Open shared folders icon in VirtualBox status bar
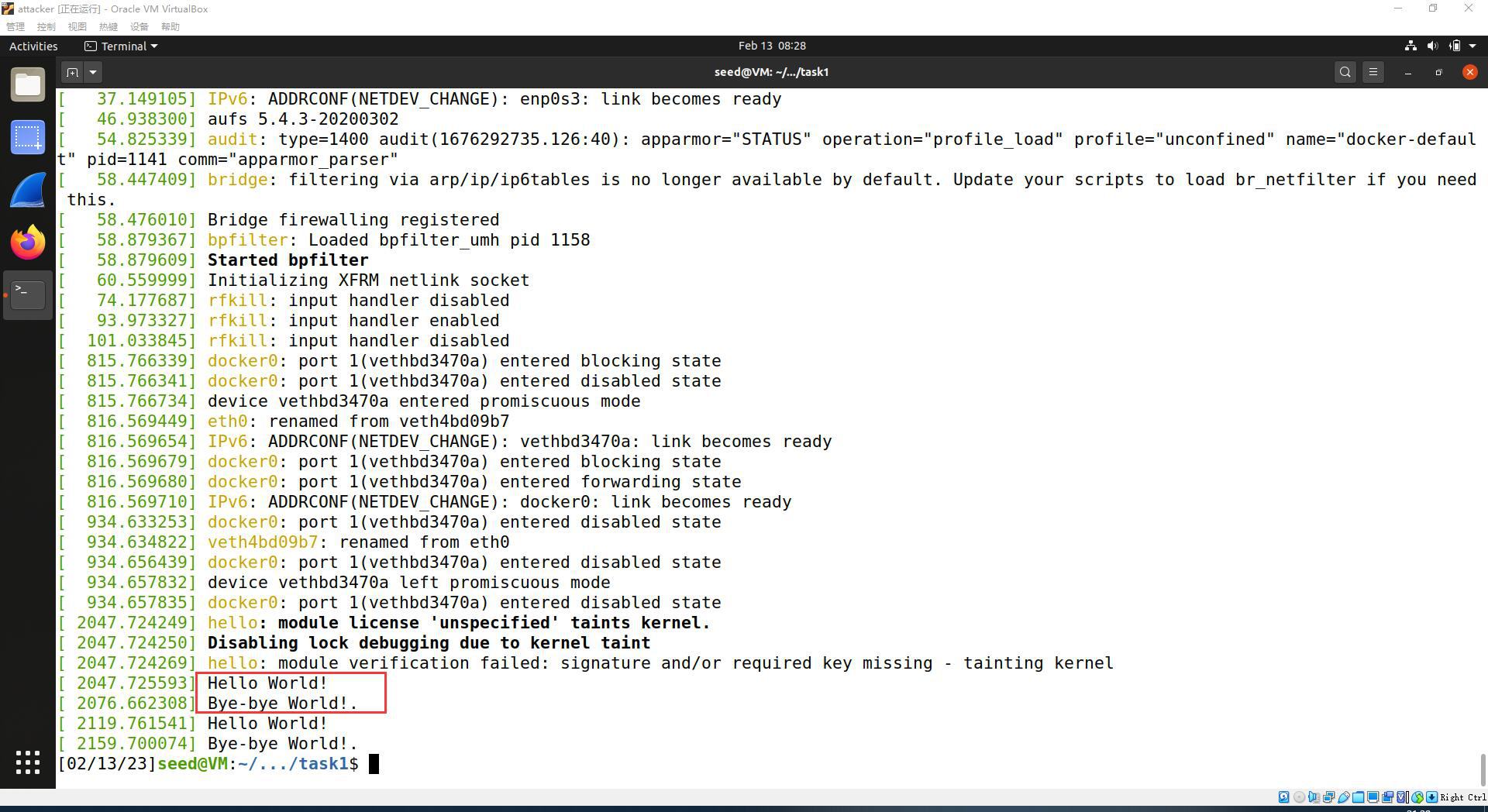This screenshot has width=1488, height=812. [x=1359, y=797]
